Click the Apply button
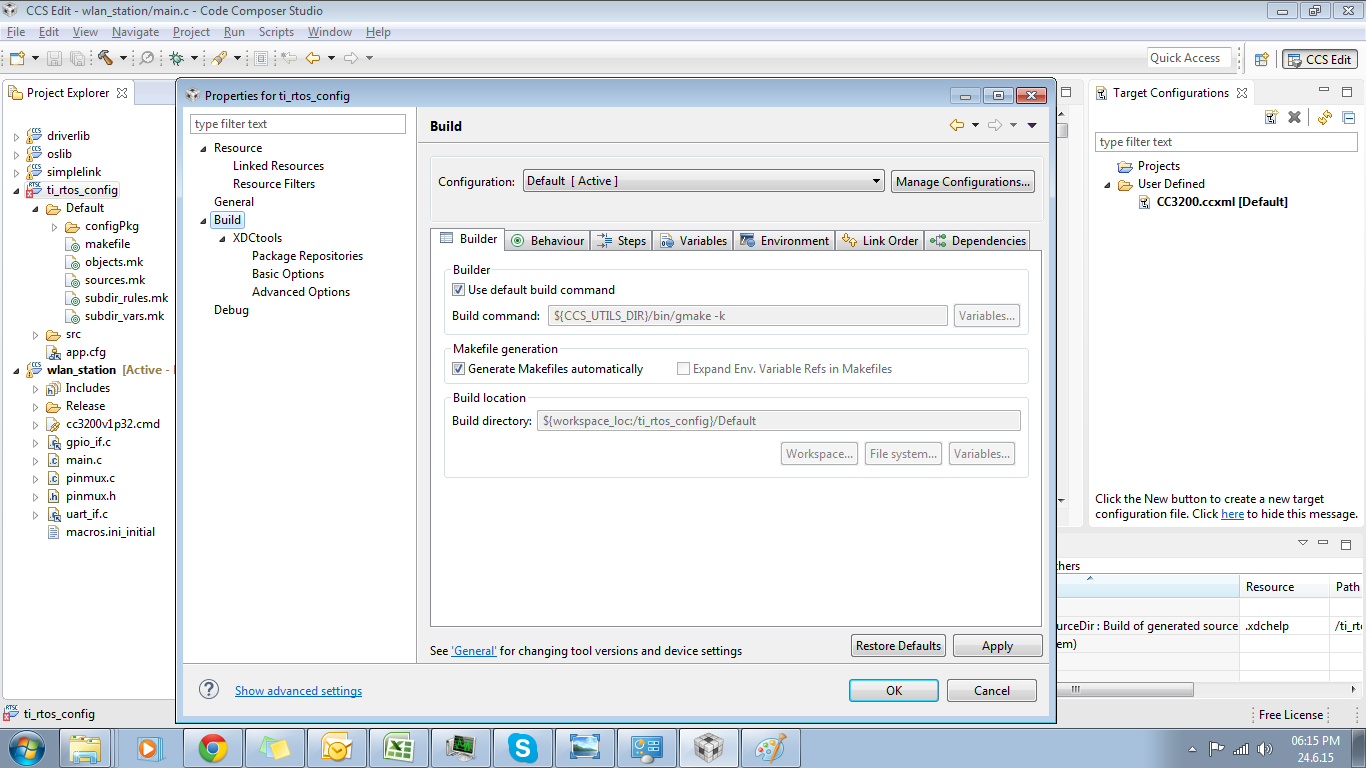The width and height of the screenshot is (1372, 784). 997,646
